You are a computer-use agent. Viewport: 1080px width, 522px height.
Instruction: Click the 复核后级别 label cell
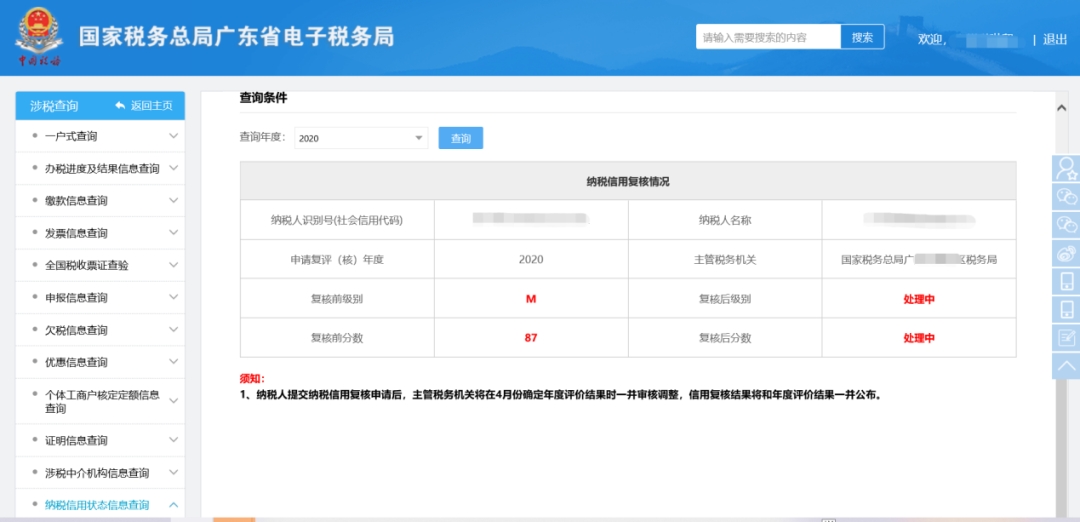(725, 299)
